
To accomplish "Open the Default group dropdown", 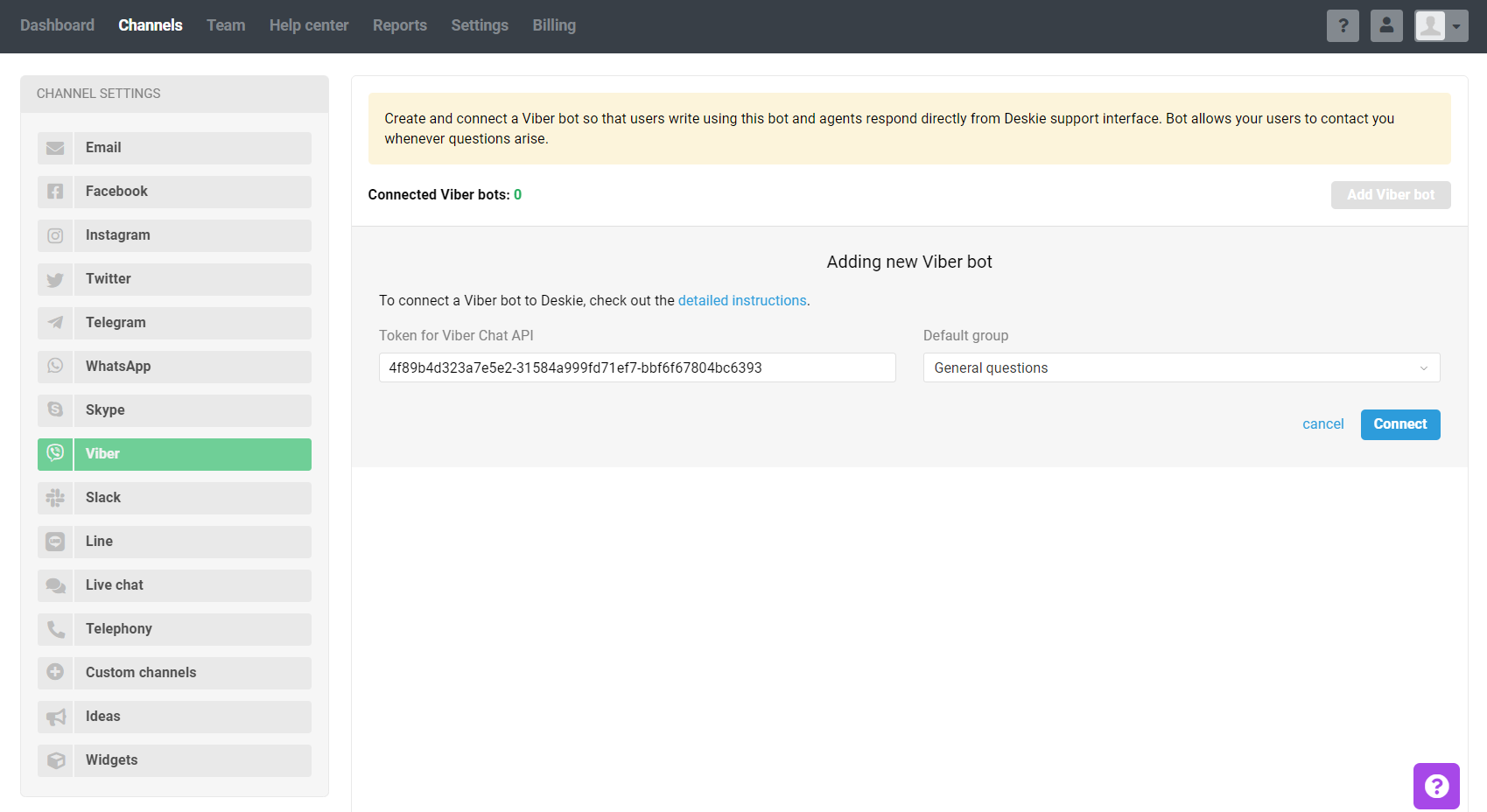I will [x=1182, y=367].
